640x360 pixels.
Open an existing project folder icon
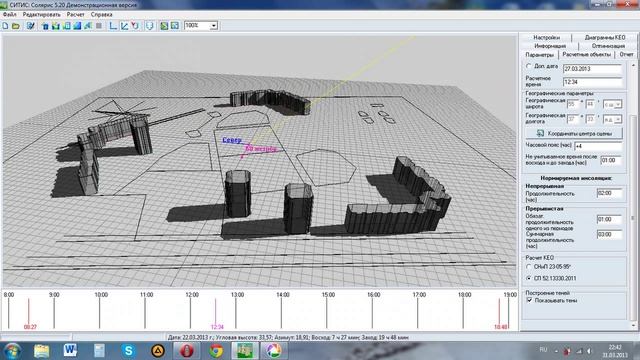click(16, 26)
